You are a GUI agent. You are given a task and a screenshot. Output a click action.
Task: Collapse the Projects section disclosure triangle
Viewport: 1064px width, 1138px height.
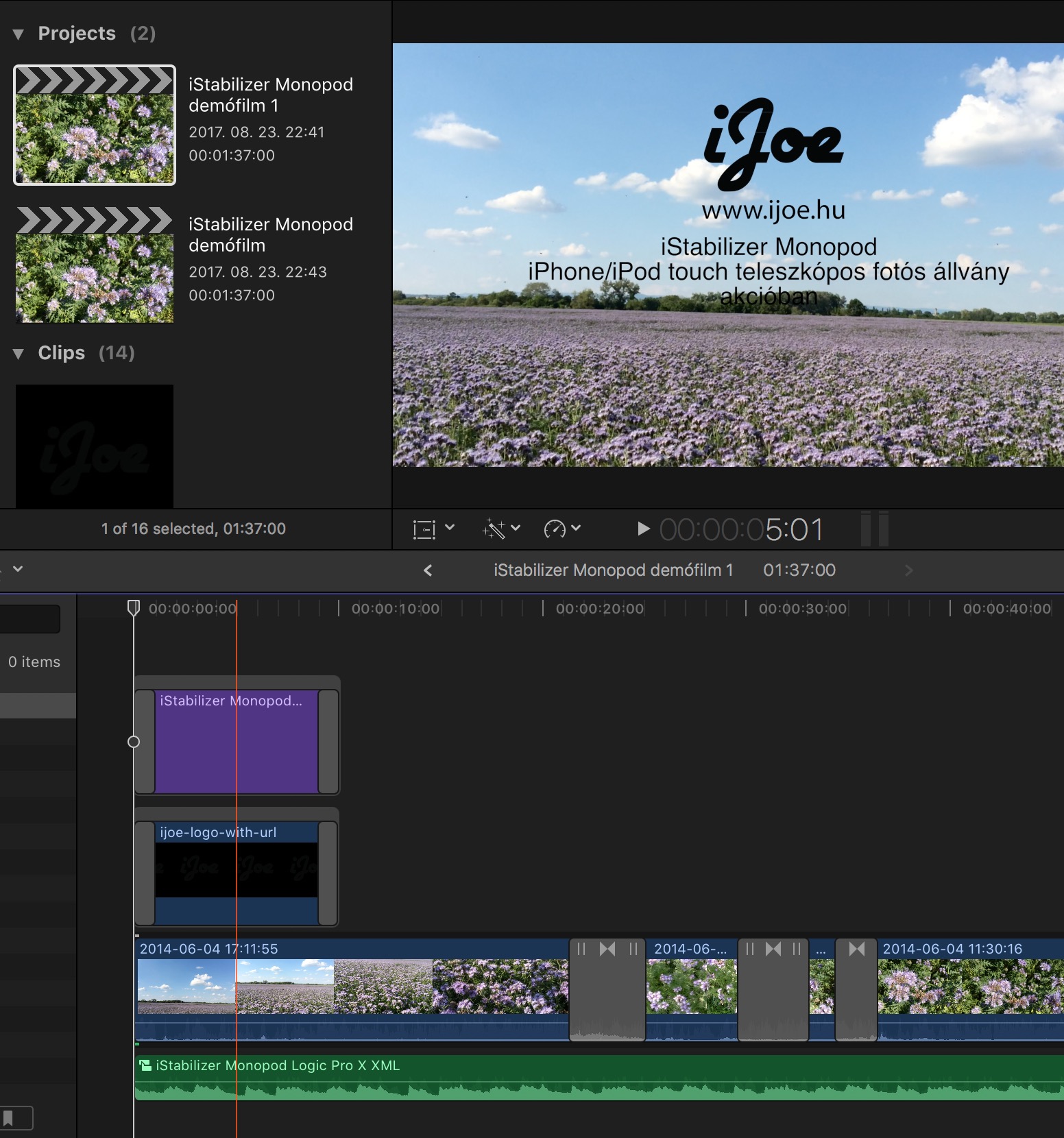click(x=19, y=34)
